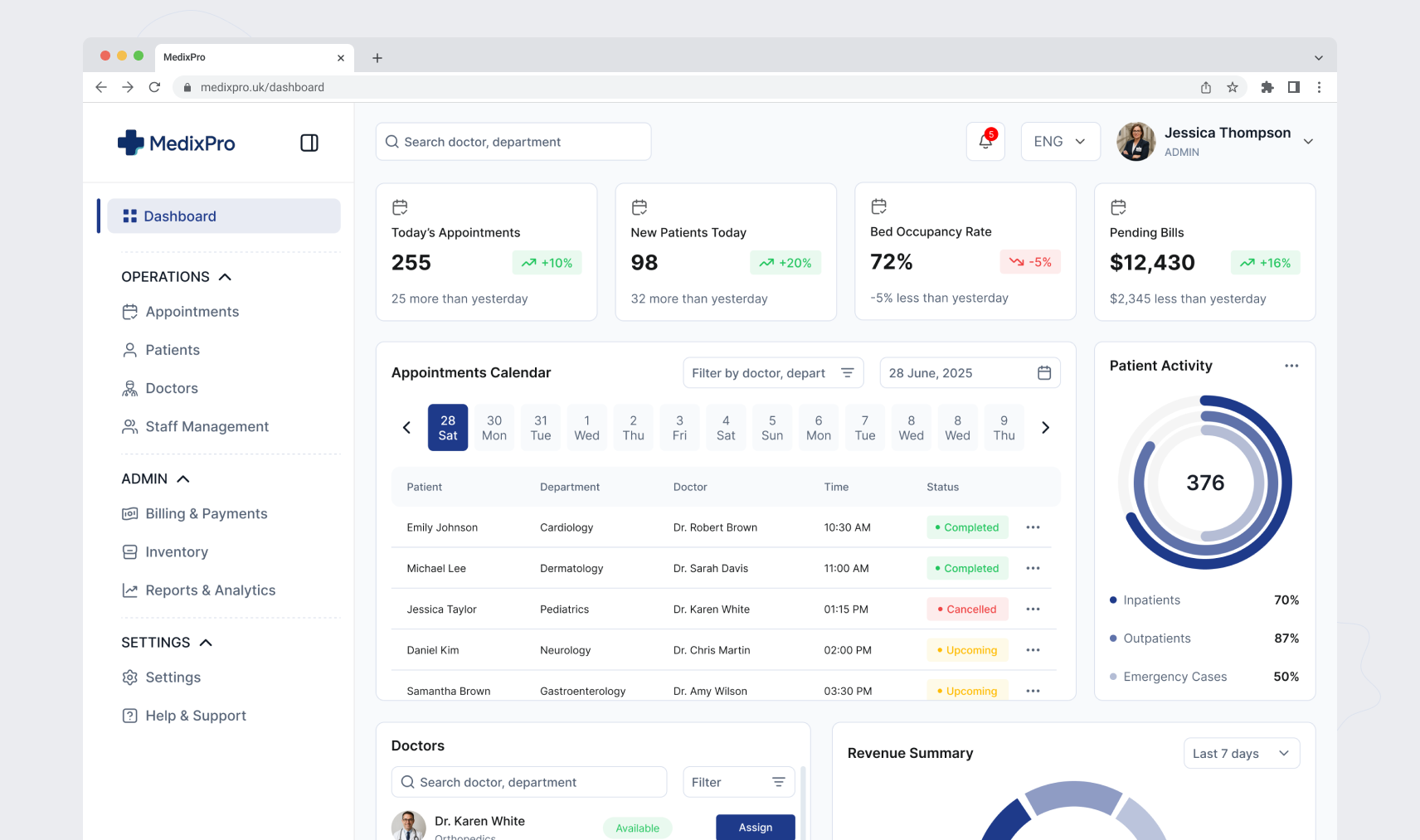Open the notifications bell

(985, 141)
